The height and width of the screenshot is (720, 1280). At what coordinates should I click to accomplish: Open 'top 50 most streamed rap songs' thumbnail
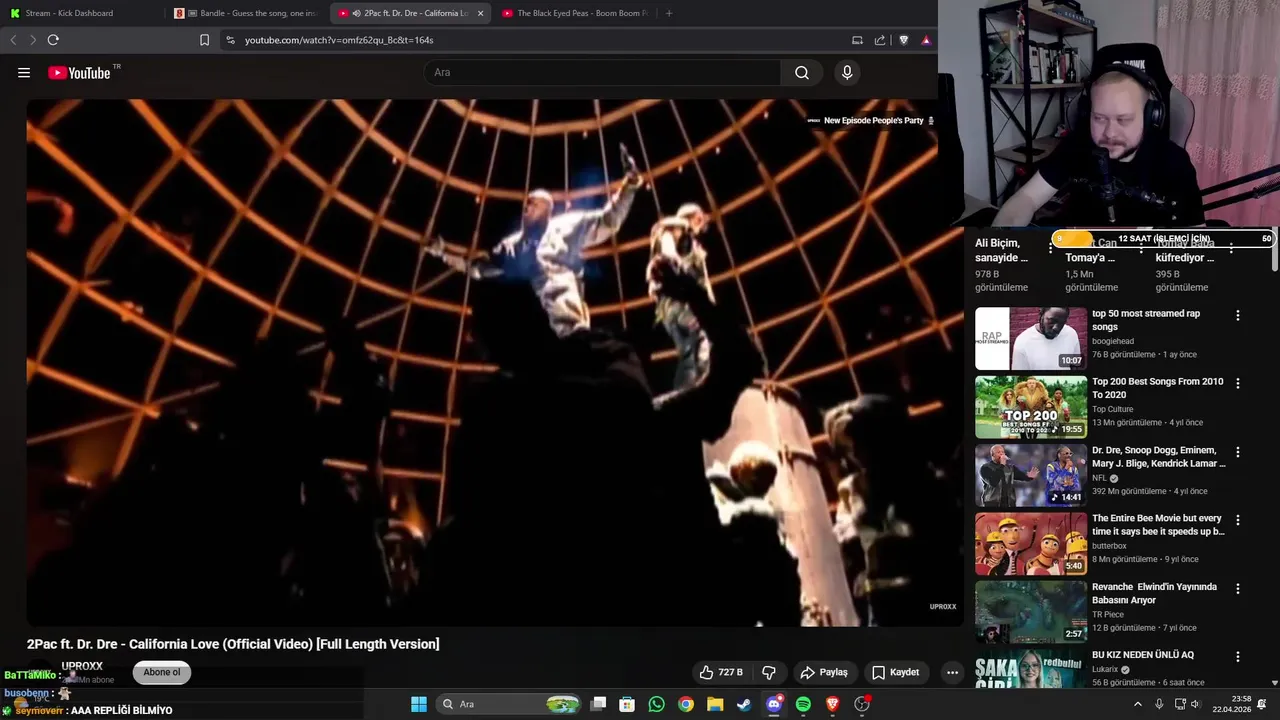(x=1031, y=339)
